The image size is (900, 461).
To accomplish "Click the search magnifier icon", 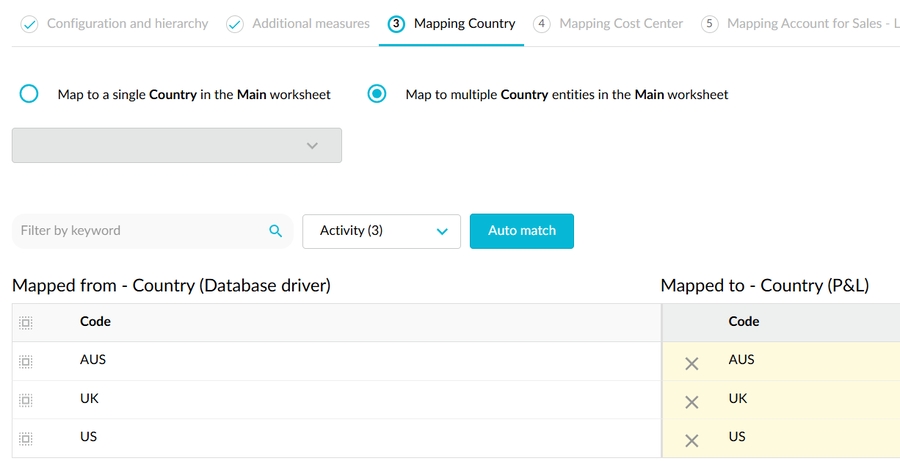I will (x=276, y=231).
